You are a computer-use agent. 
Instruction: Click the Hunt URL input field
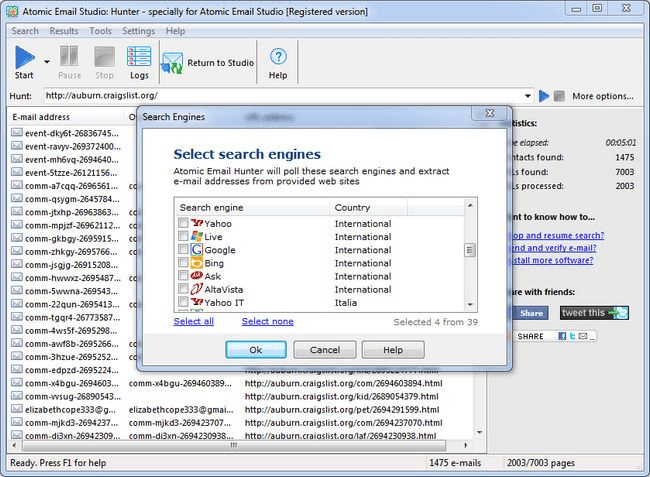coord(283,96)
